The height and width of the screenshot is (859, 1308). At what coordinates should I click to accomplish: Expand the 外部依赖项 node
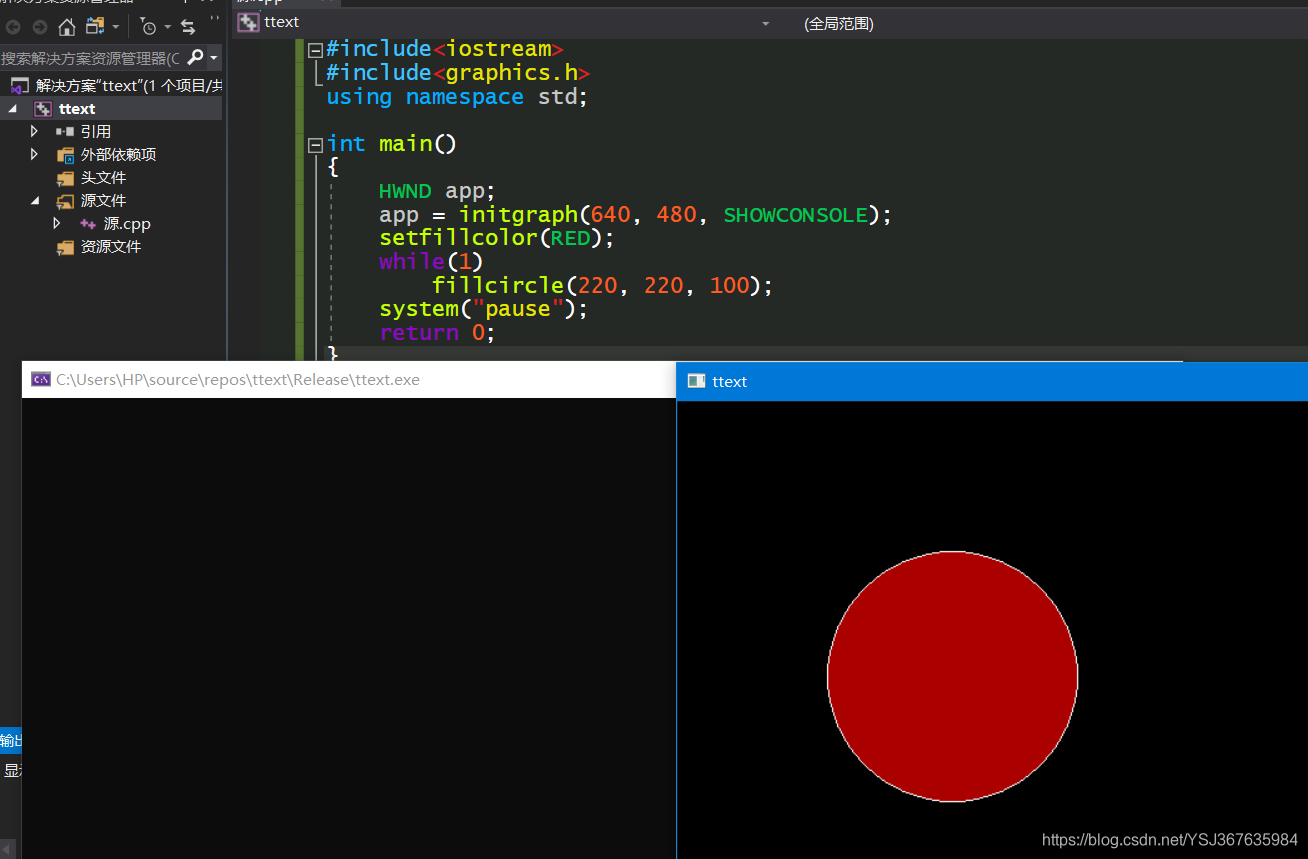click(x=34, y=154)
